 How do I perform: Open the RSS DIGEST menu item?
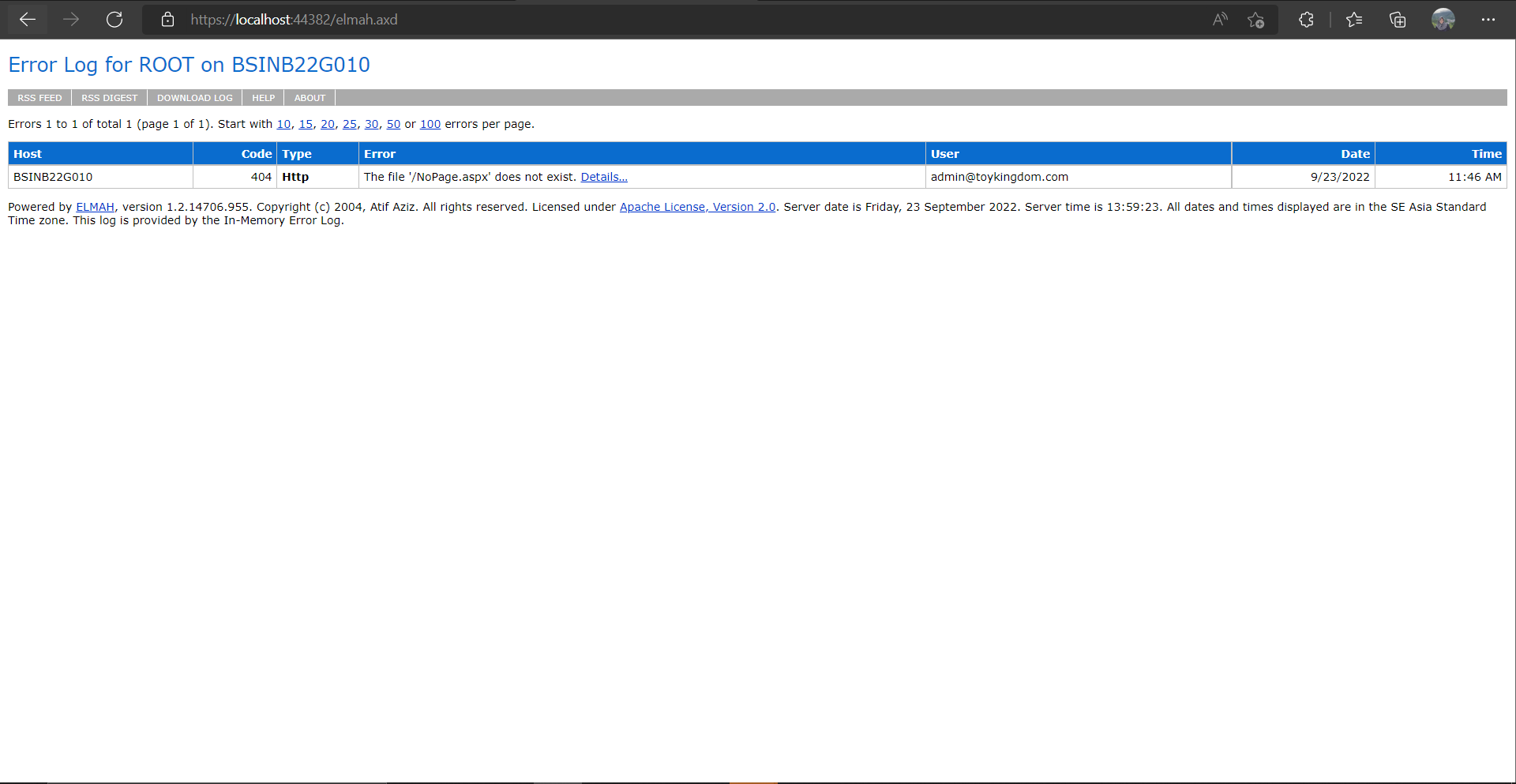pyautogui.click(x=109, y=98)
